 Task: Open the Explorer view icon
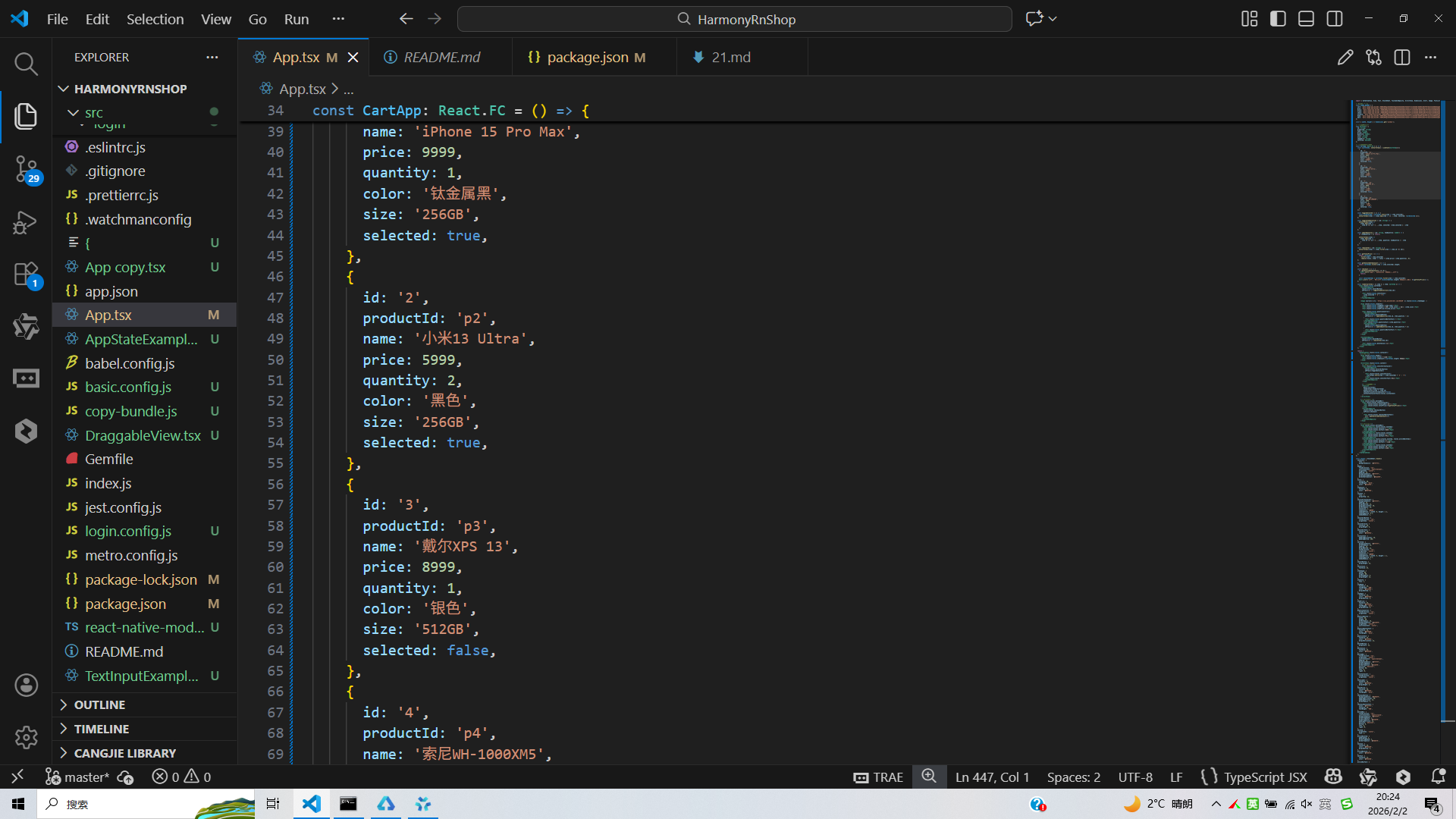[26, 116]
